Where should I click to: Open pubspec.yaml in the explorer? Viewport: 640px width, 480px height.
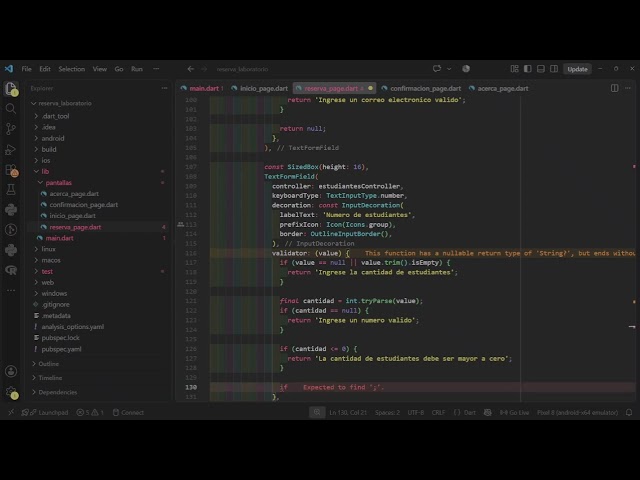click(61, 349)
